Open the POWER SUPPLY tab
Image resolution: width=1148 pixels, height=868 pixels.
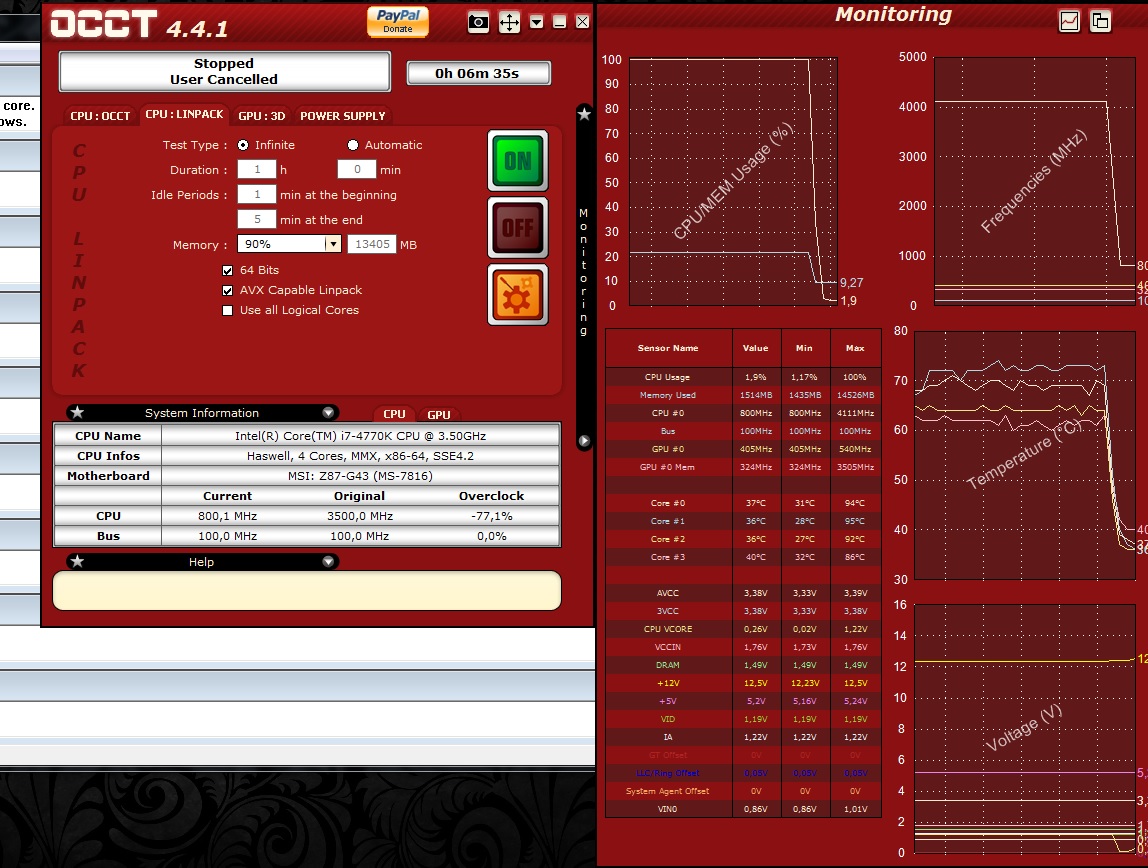342,116
